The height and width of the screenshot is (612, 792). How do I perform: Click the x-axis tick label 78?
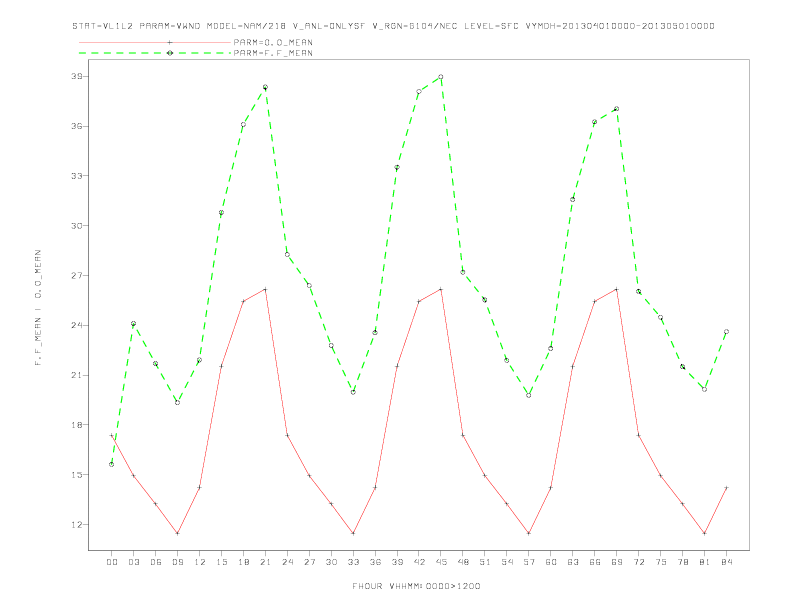[683, 562]
